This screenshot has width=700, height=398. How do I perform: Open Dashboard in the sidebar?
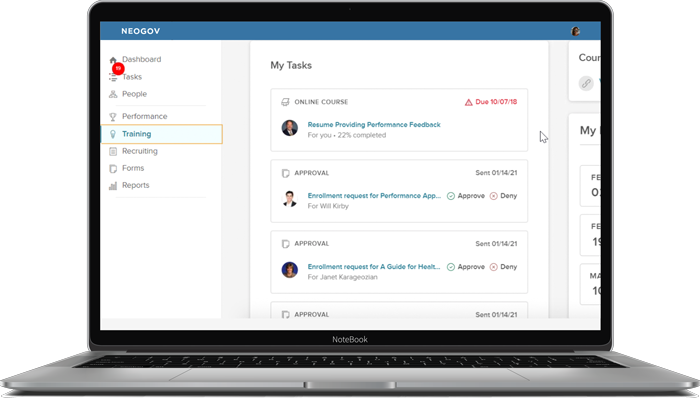click(x=142, y=59)
